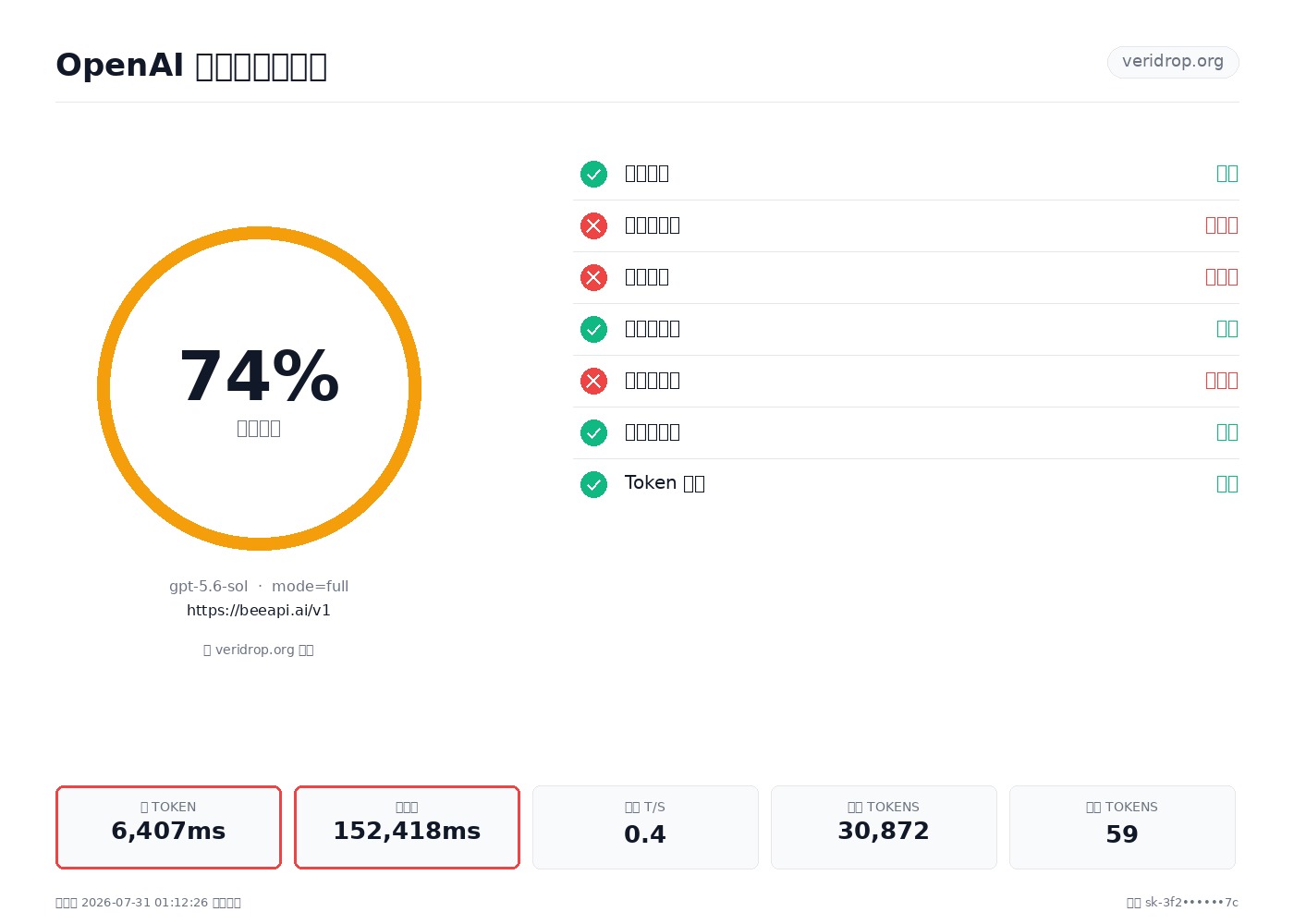Open the https://beeapi.ai/v1 endpoint link

[259, 610]
